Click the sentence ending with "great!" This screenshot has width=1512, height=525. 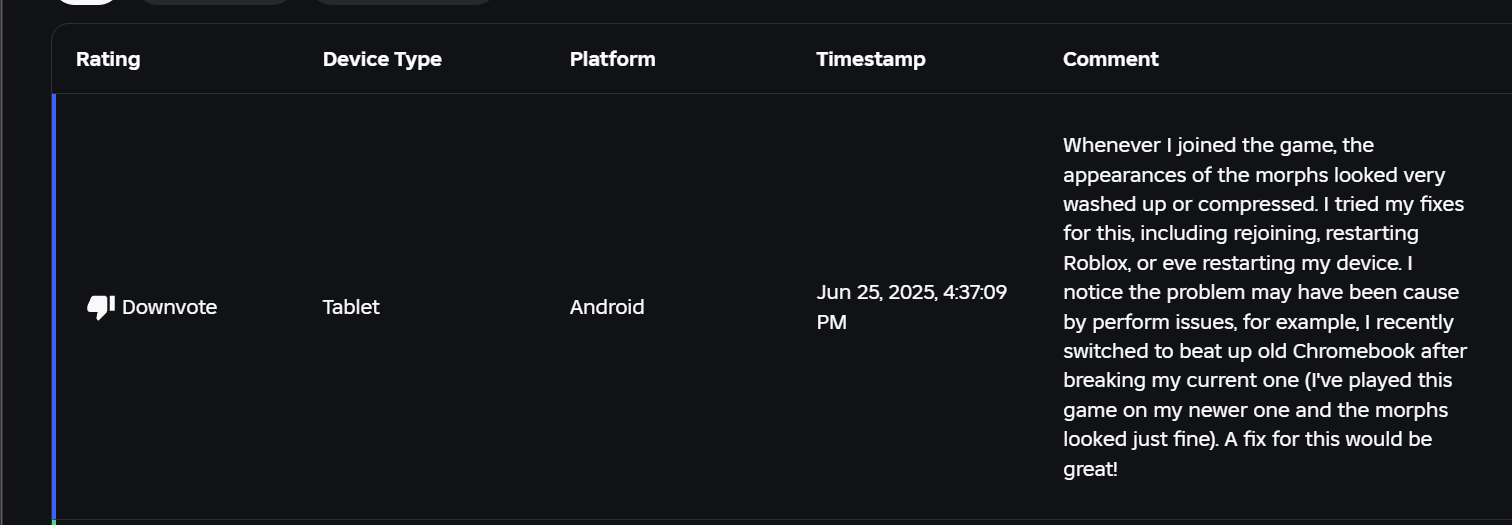point(1090,468)
